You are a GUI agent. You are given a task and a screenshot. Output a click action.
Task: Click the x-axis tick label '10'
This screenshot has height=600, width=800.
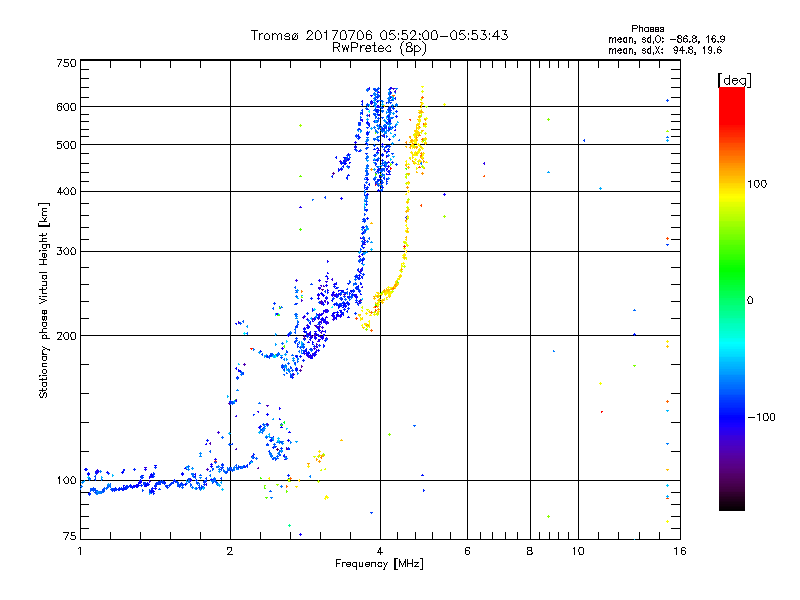coord(578,551)
